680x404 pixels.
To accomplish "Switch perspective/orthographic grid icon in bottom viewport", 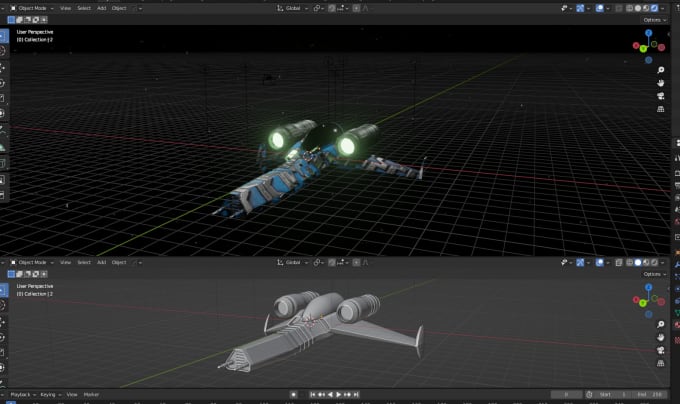I will (x=660, y=363).
